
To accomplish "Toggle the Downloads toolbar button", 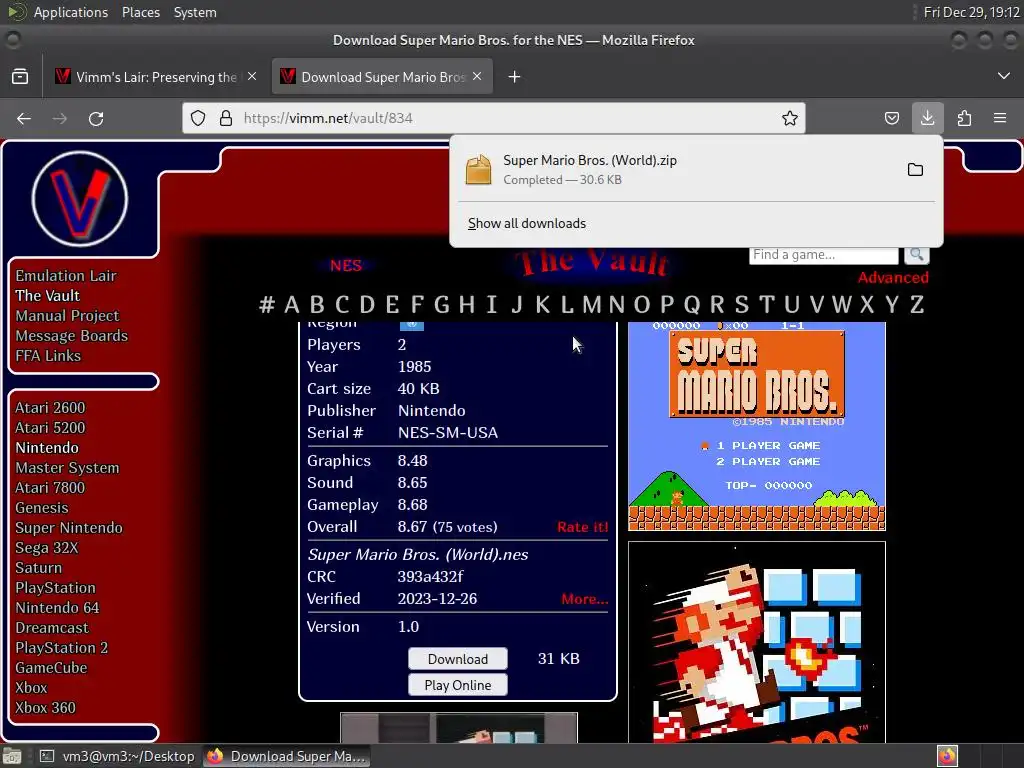I will [927, 118].
